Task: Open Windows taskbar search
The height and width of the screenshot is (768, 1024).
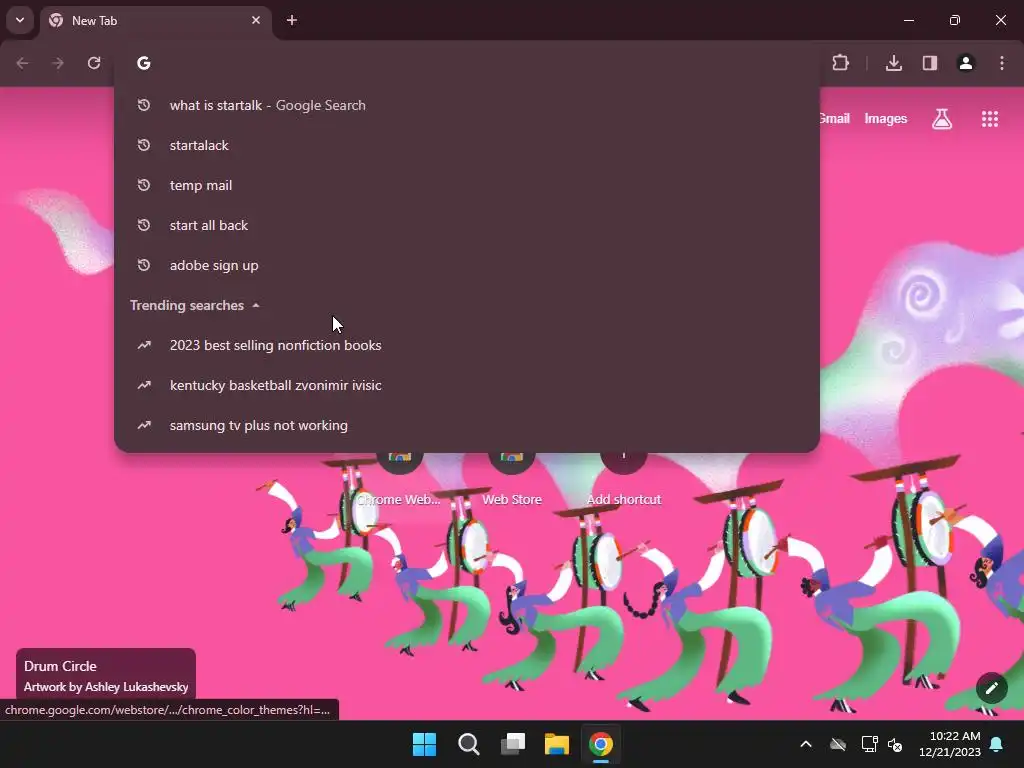Action: click(x=469, y=744)
